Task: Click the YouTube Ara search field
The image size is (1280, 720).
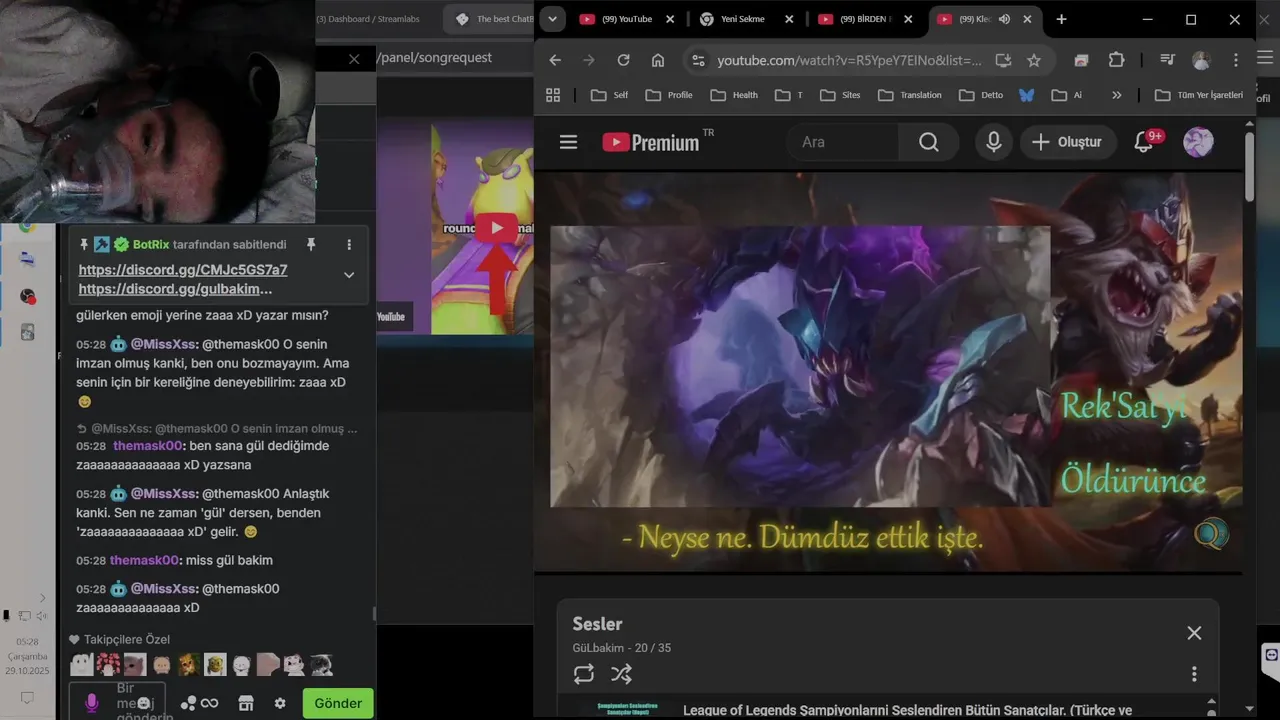Action: point(842,142)
